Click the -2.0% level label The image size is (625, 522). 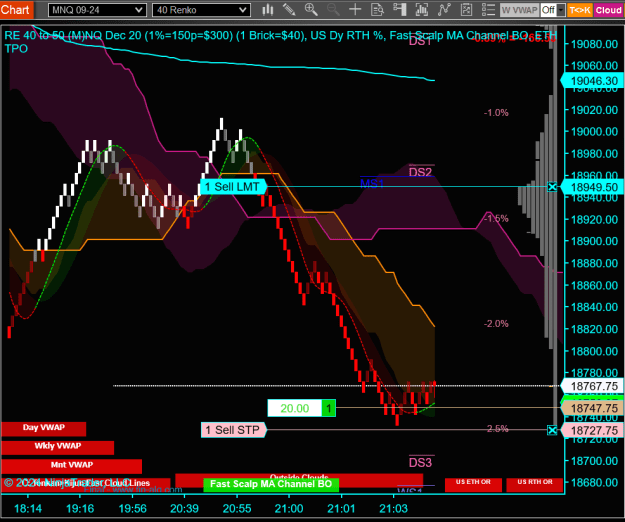point(496,324)
